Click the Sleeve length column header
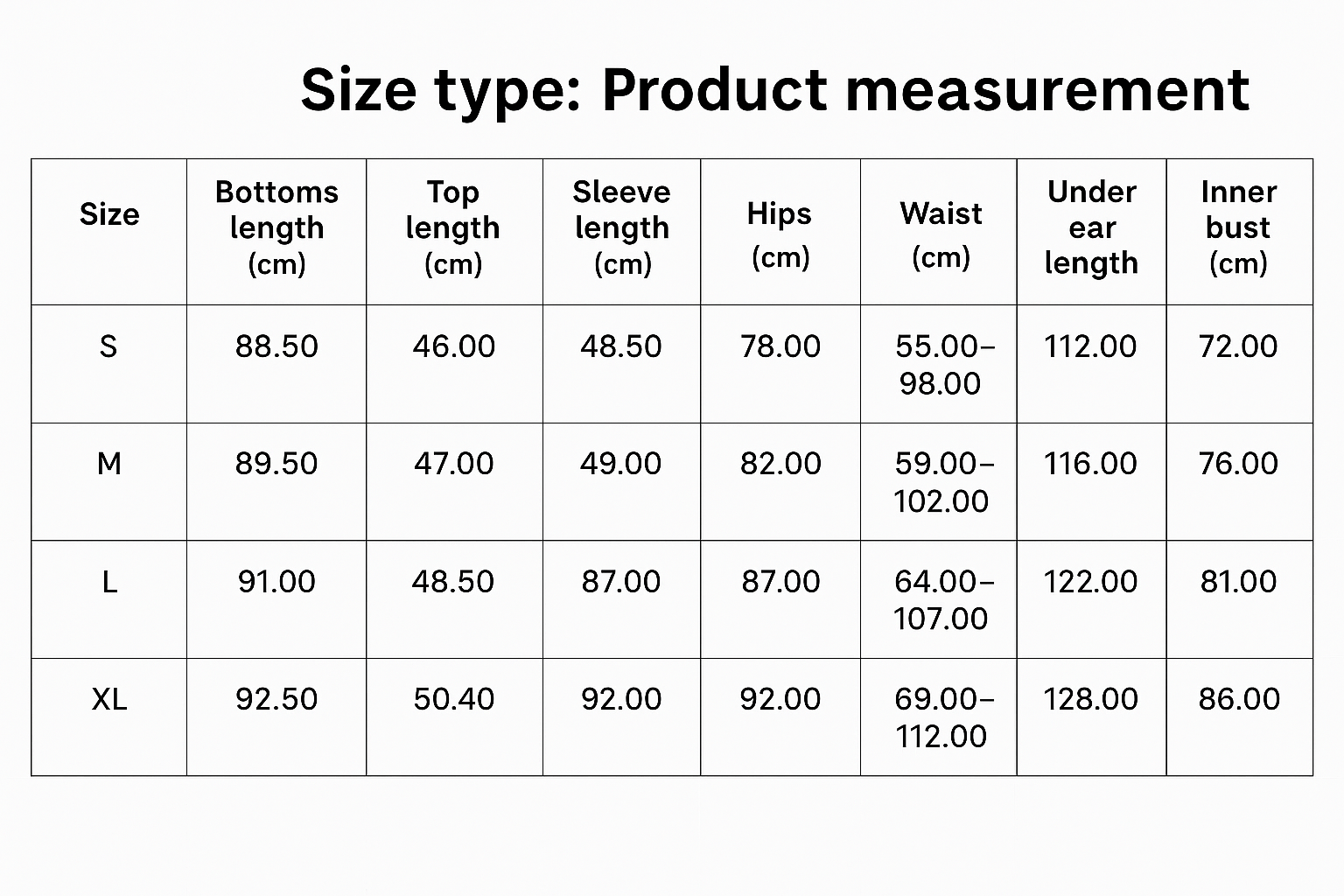 pyautogui.click(x=621, y=227)
